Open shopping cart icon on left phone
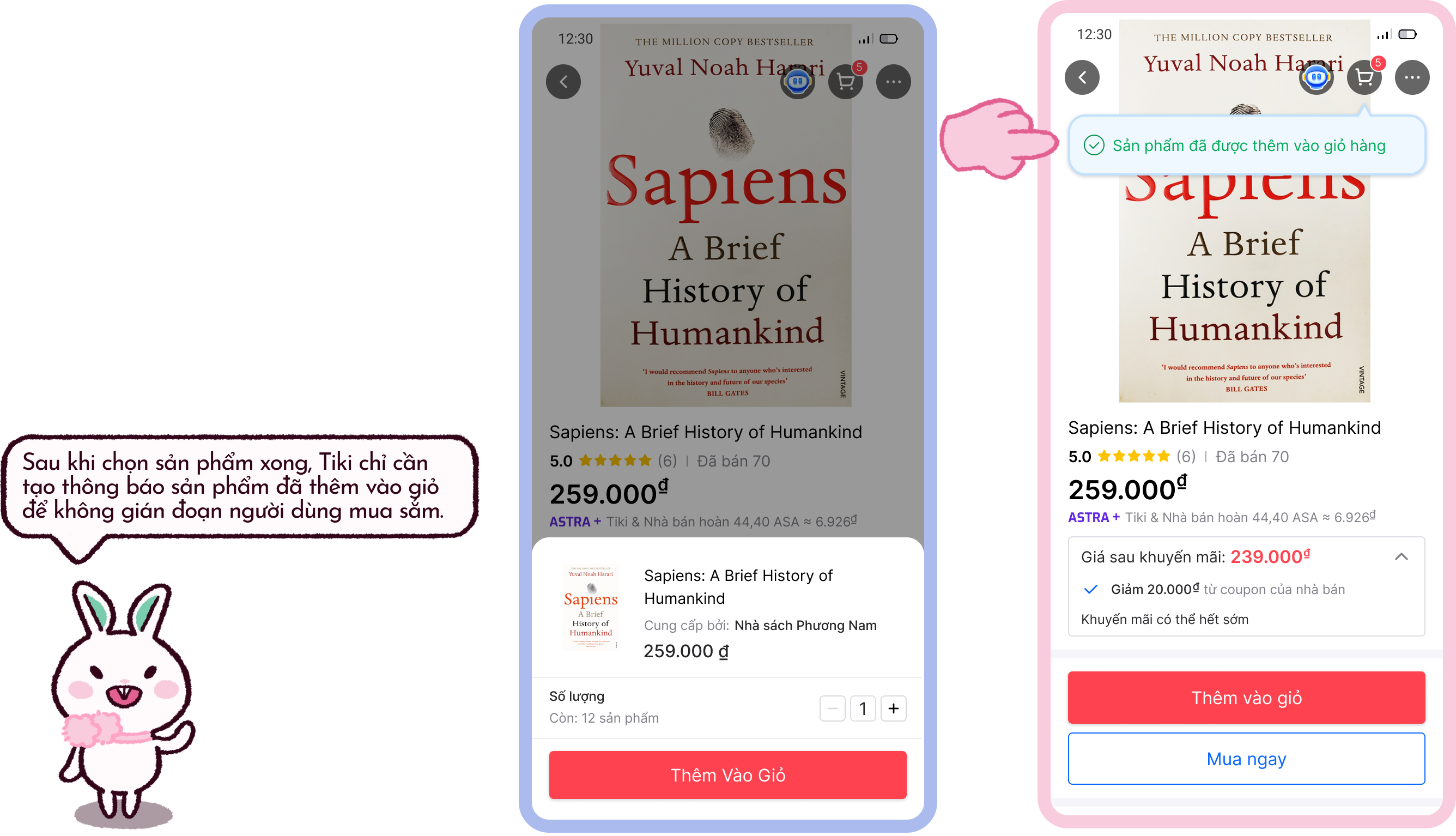Image resolution: width=1456 pixels, height=836 pixels. pos(845,82)
